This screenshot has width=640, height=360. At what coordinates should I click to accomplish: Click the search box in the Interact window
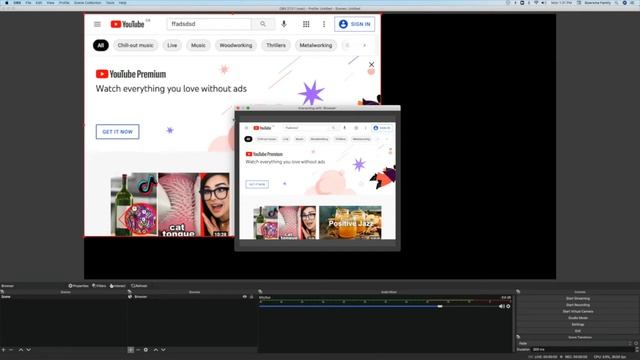tap(306, 128)
